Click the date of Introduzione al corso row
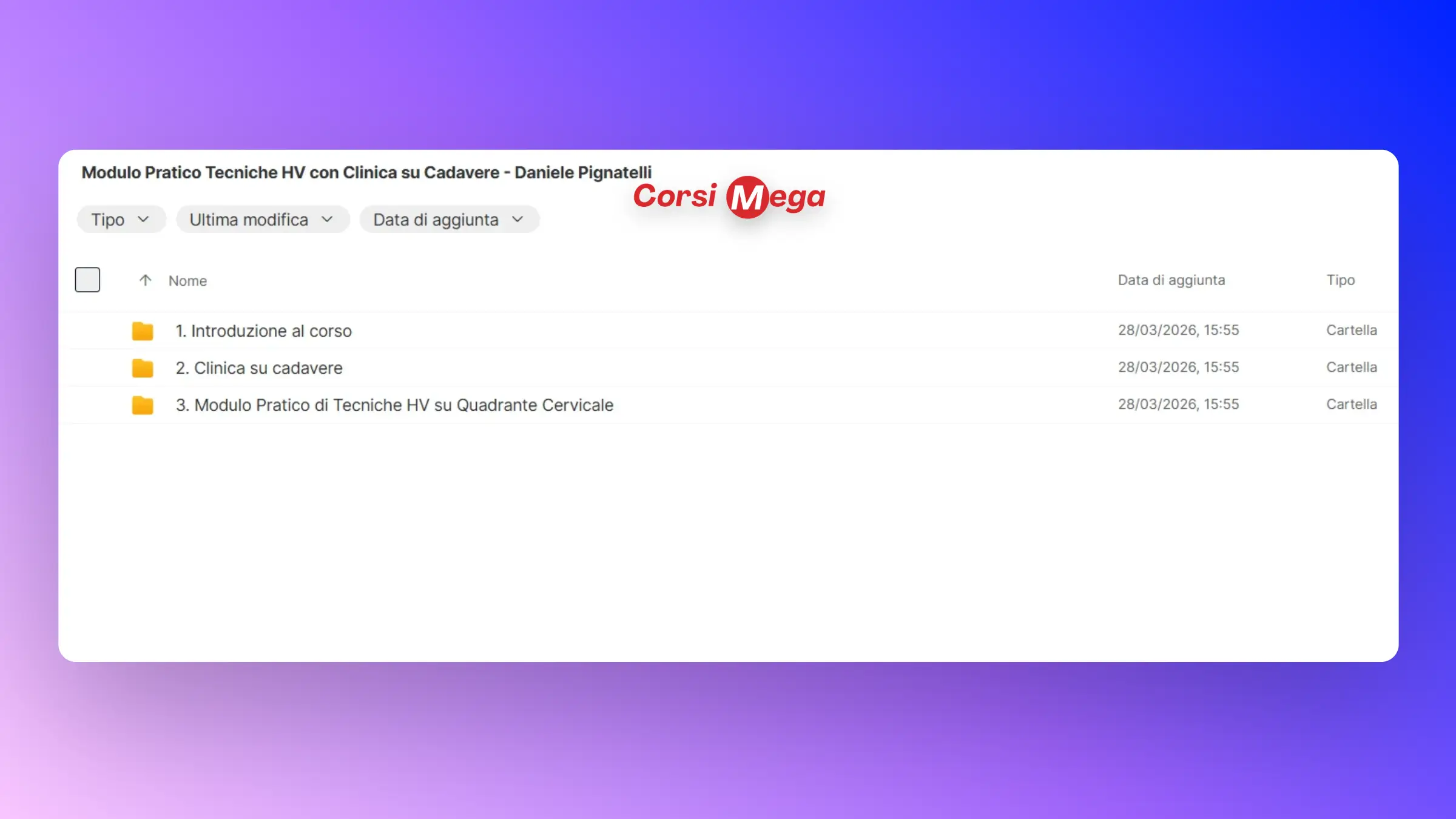Viewport: 1456px width, 819px height. [1178, 330]
